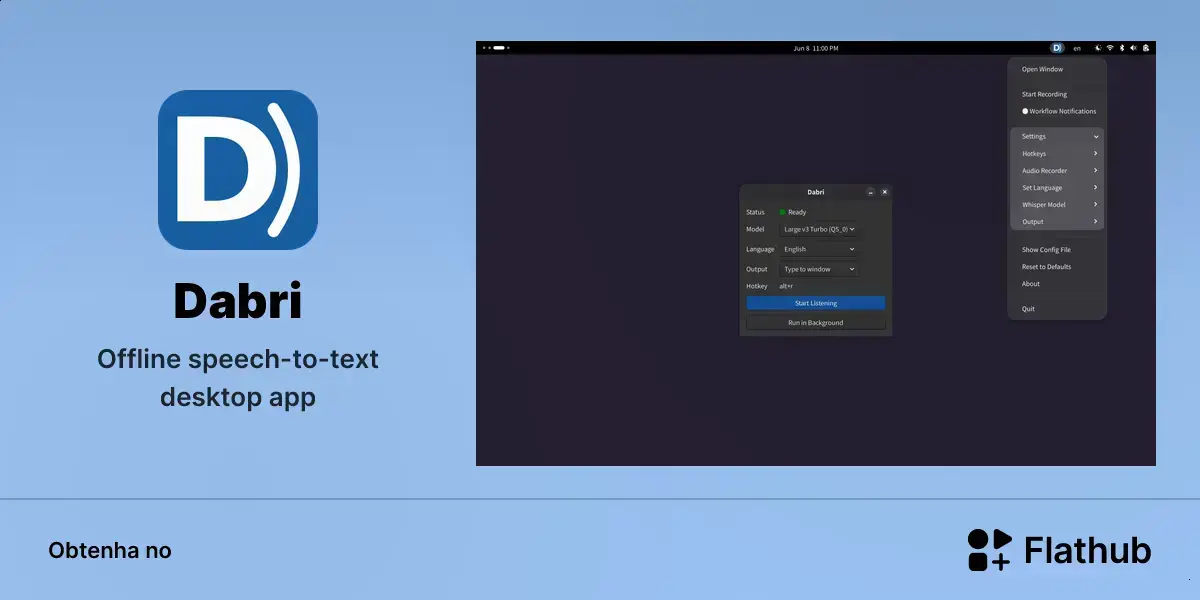The image size is (1200, 600).
Task: Click the night light icon in top bar
Action: pyautogui.click(x=1099, y=48)
